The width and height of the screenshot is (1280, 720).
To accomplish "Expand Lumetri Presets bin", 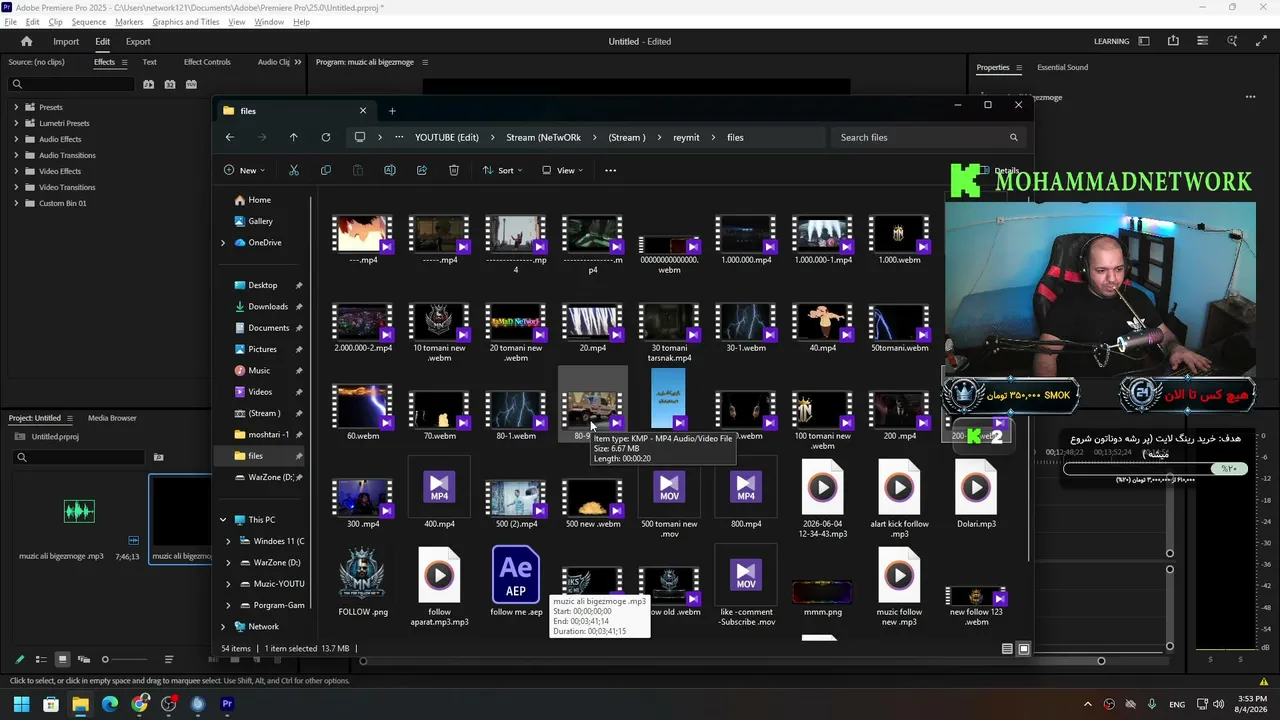I will [x=16, y=123].
